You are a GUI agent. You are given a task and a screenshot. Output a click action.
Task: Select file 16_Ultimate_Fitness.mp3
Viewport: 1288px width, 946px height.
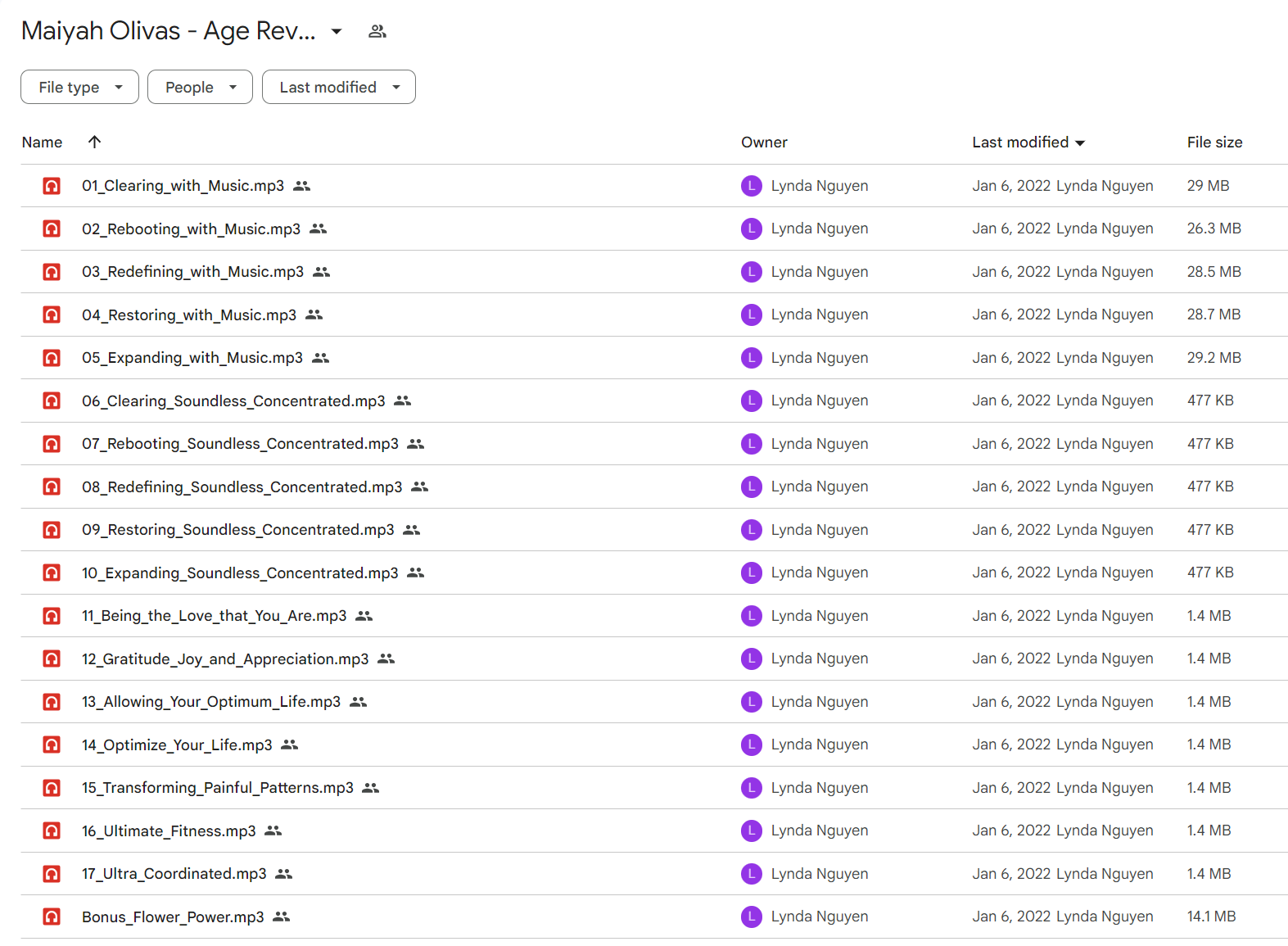tap(169, 831)
